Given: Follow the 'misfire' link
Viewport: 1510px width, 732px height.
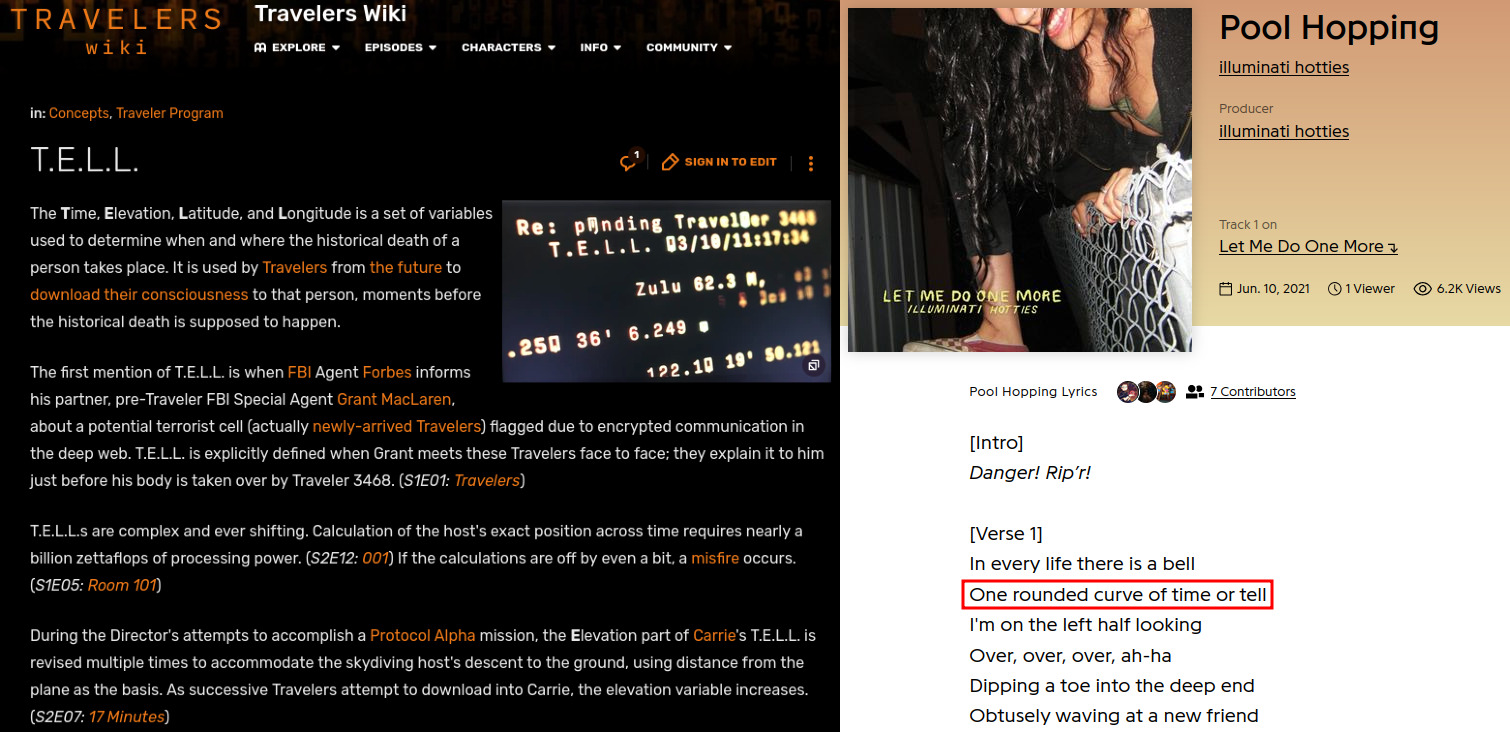Looking at the screenshot, I should coord(715,558).
